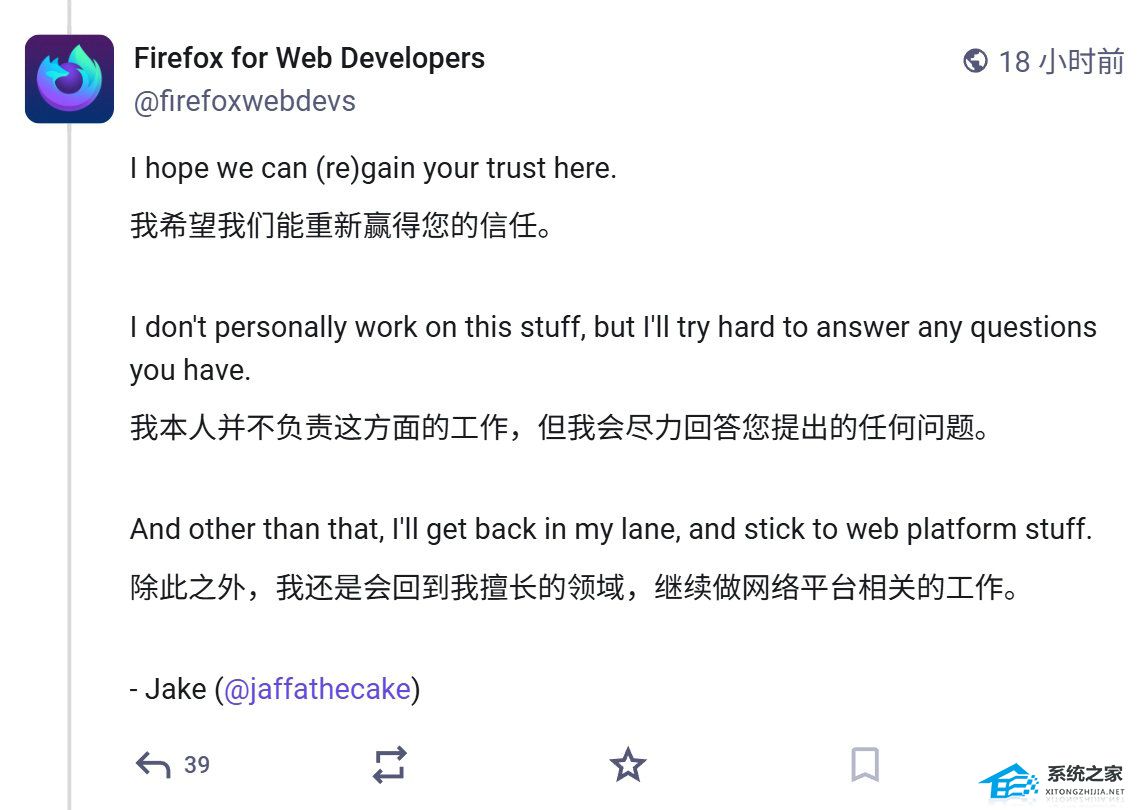Click the XITONGZHIJIA.NET watermark URL
Image resolution: width=1140 pixels, height=810 pixels.
(1085, 792)
